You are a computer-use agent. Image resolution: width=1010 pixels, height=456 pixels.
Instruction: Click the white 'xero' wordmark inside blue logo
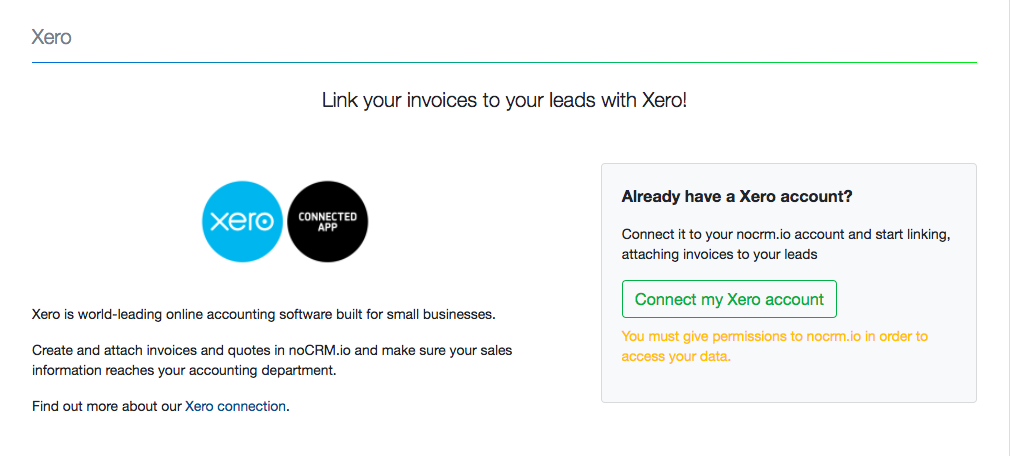[243, 222]
